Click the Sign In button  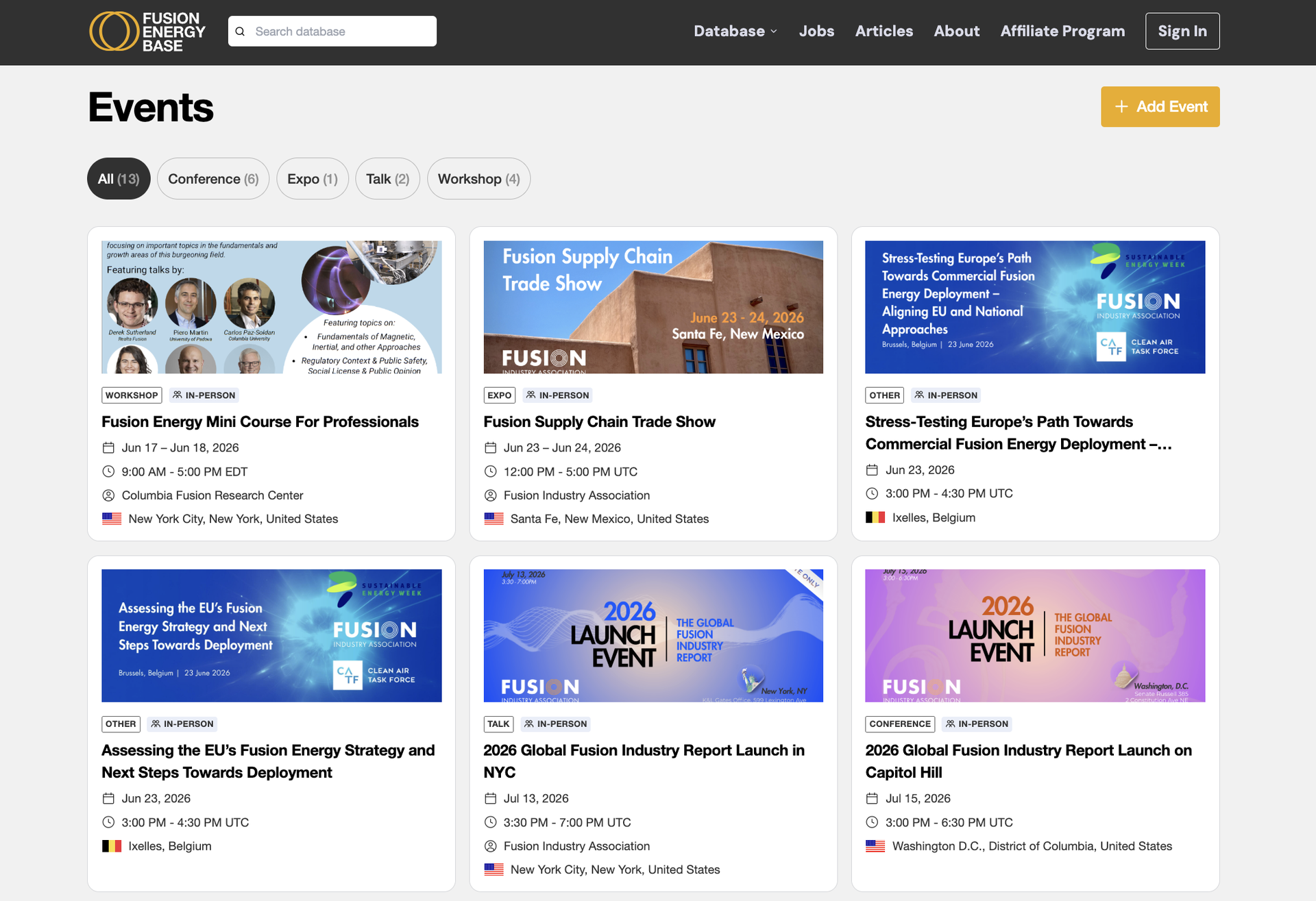pyautogui.click(x=1182, y=32)
